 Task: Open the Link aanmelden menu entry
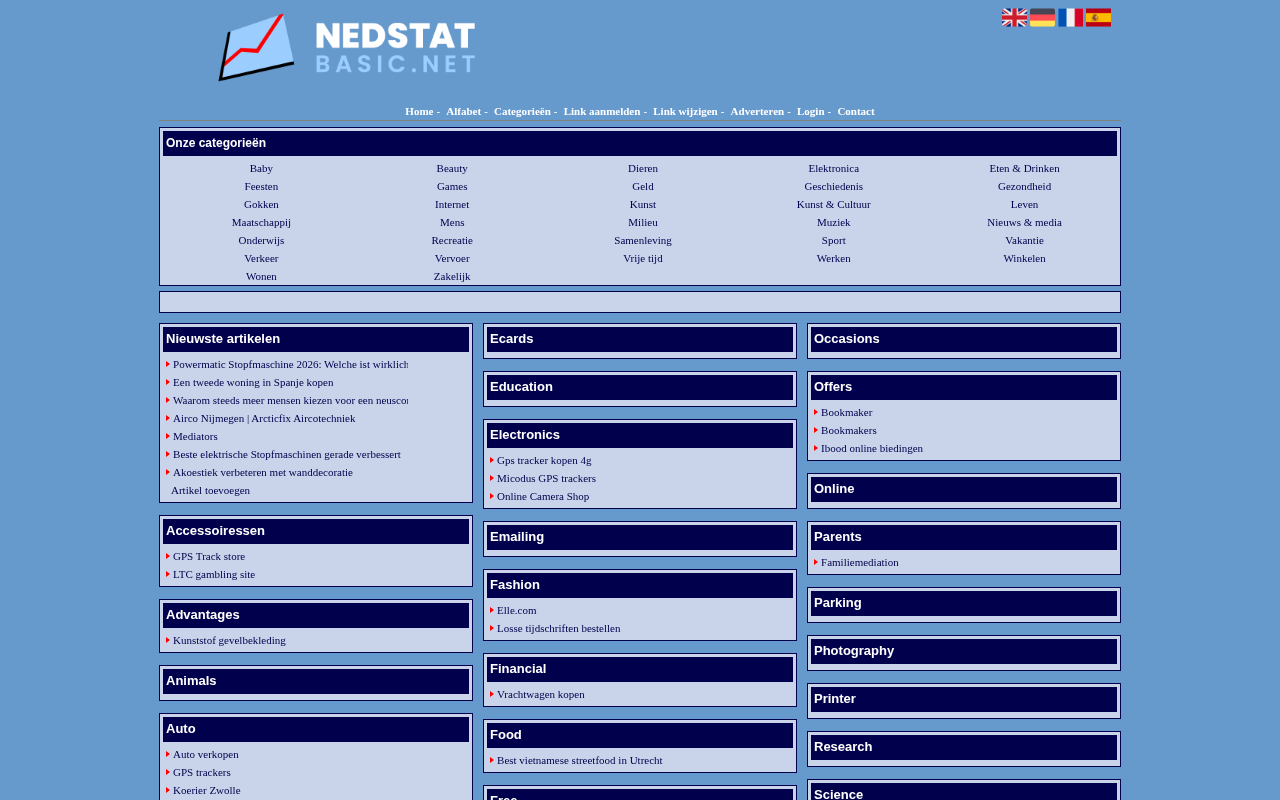point(602,111)
